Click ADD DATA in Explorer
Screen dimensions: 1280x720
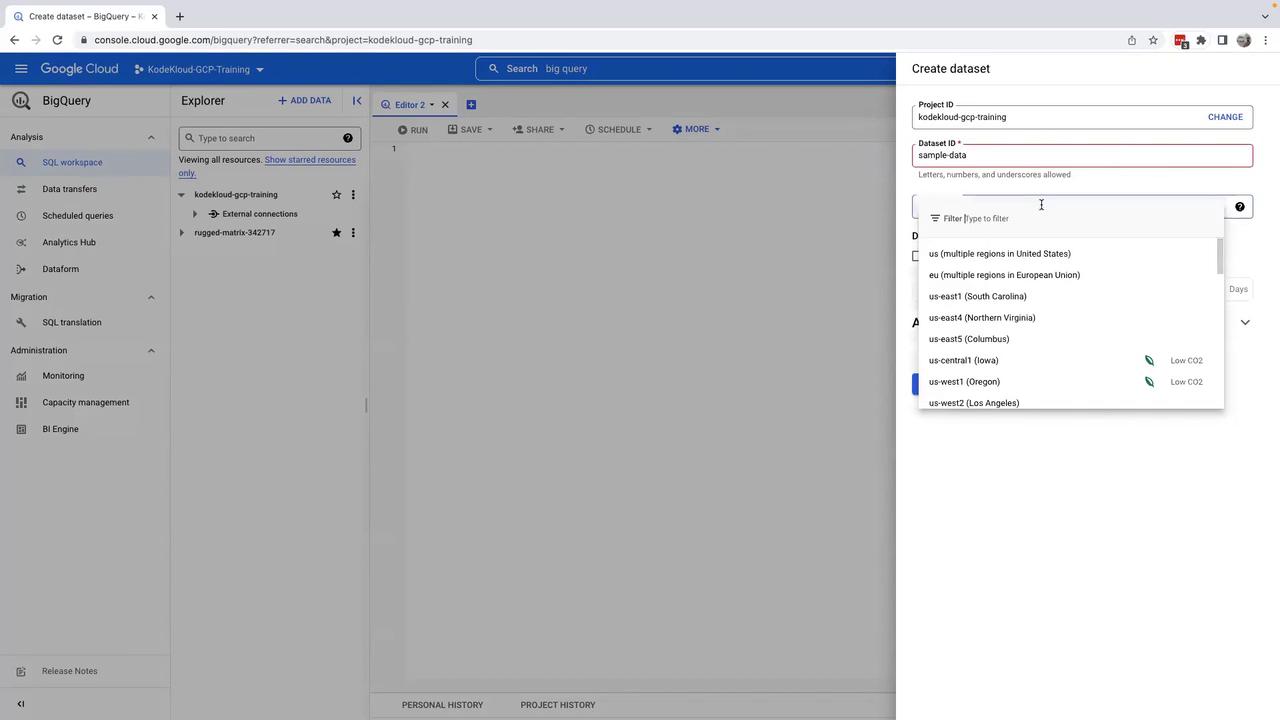[304, 101]
